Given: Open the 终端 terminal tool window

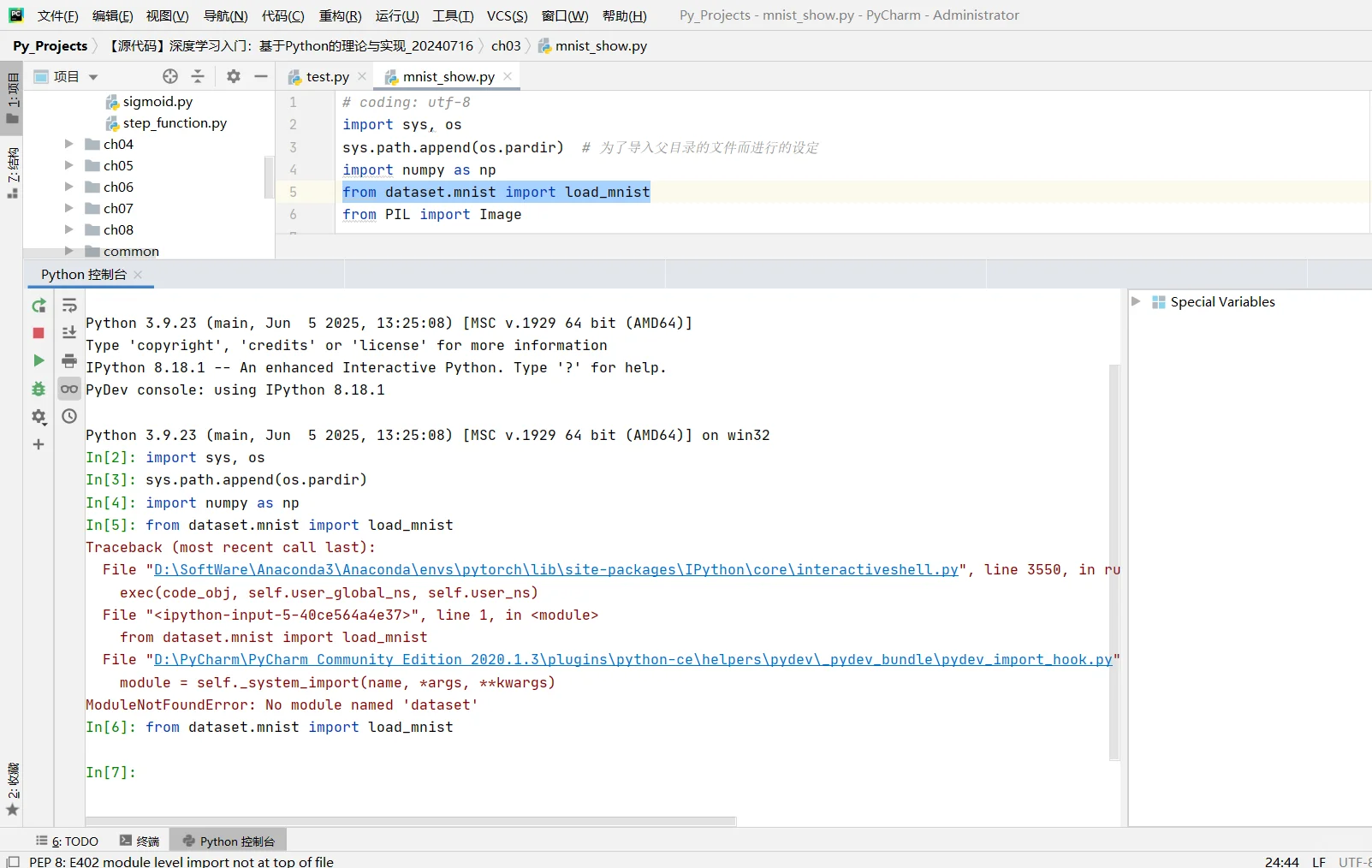Looking at the screenshot, I should tap(140, 841).
